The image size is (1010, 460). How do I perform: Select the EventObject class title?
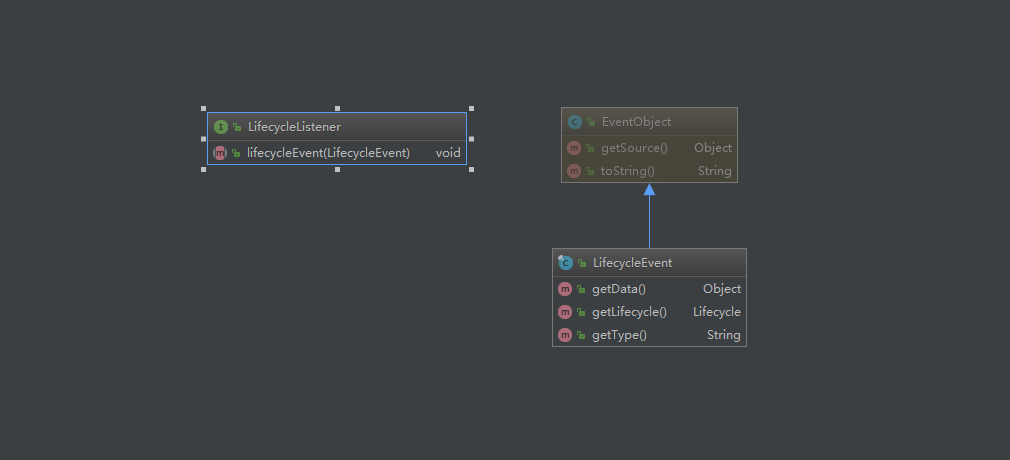click(636, 122)
